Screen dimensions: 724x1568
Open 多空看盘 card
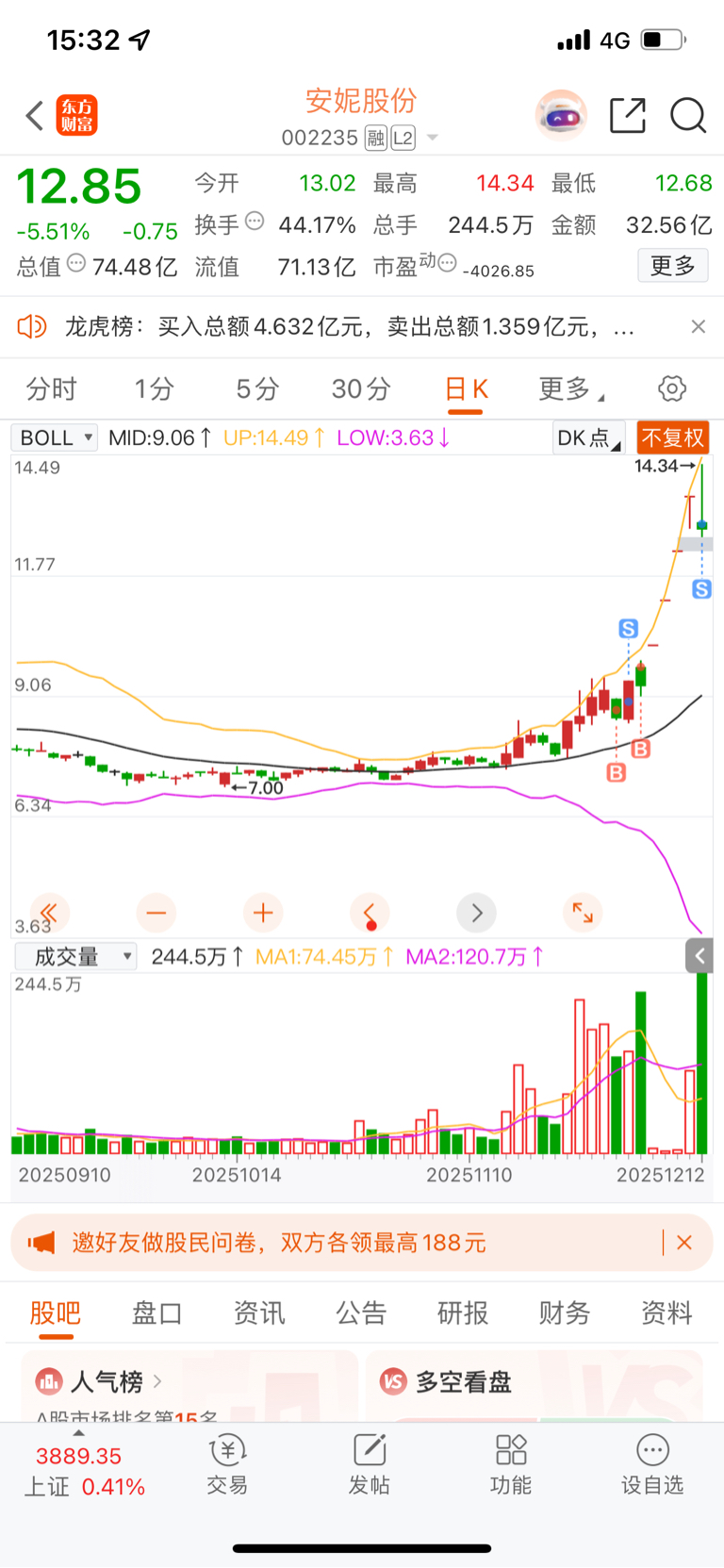coord(535,1386)
